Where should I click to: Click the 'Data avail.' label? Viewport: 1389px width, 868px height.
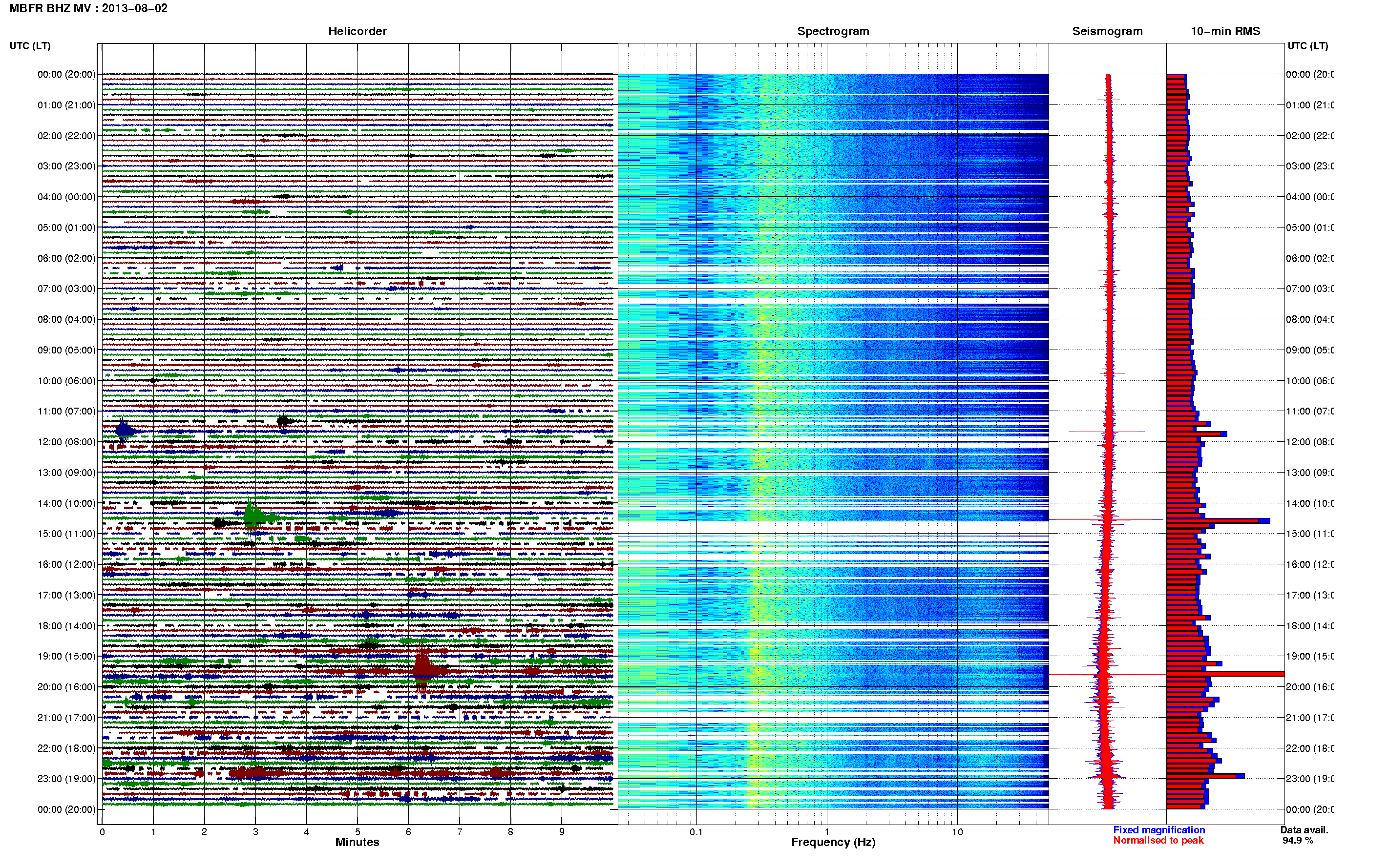1304,829
